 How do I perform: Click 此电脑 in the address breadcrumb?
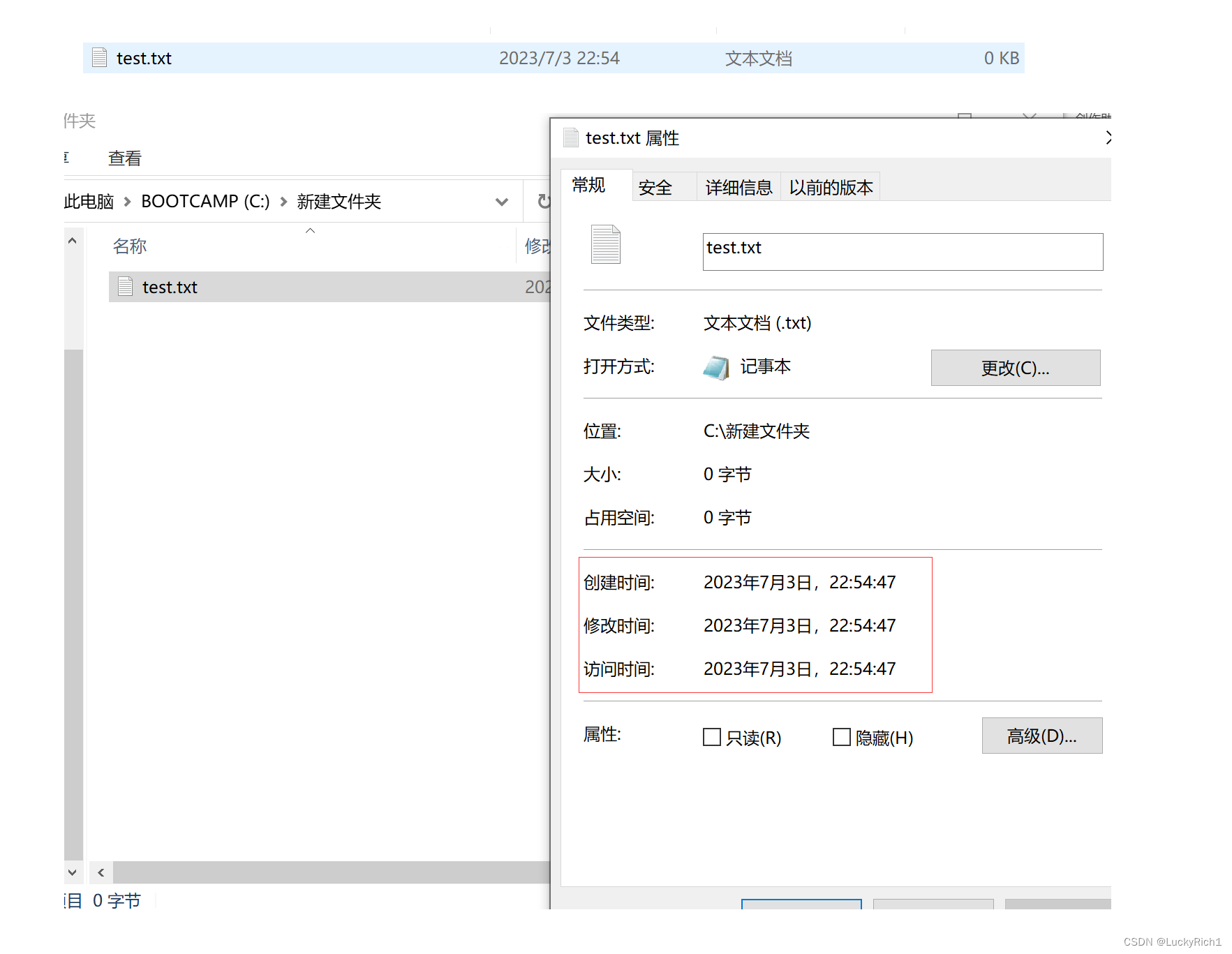point(89,202)
